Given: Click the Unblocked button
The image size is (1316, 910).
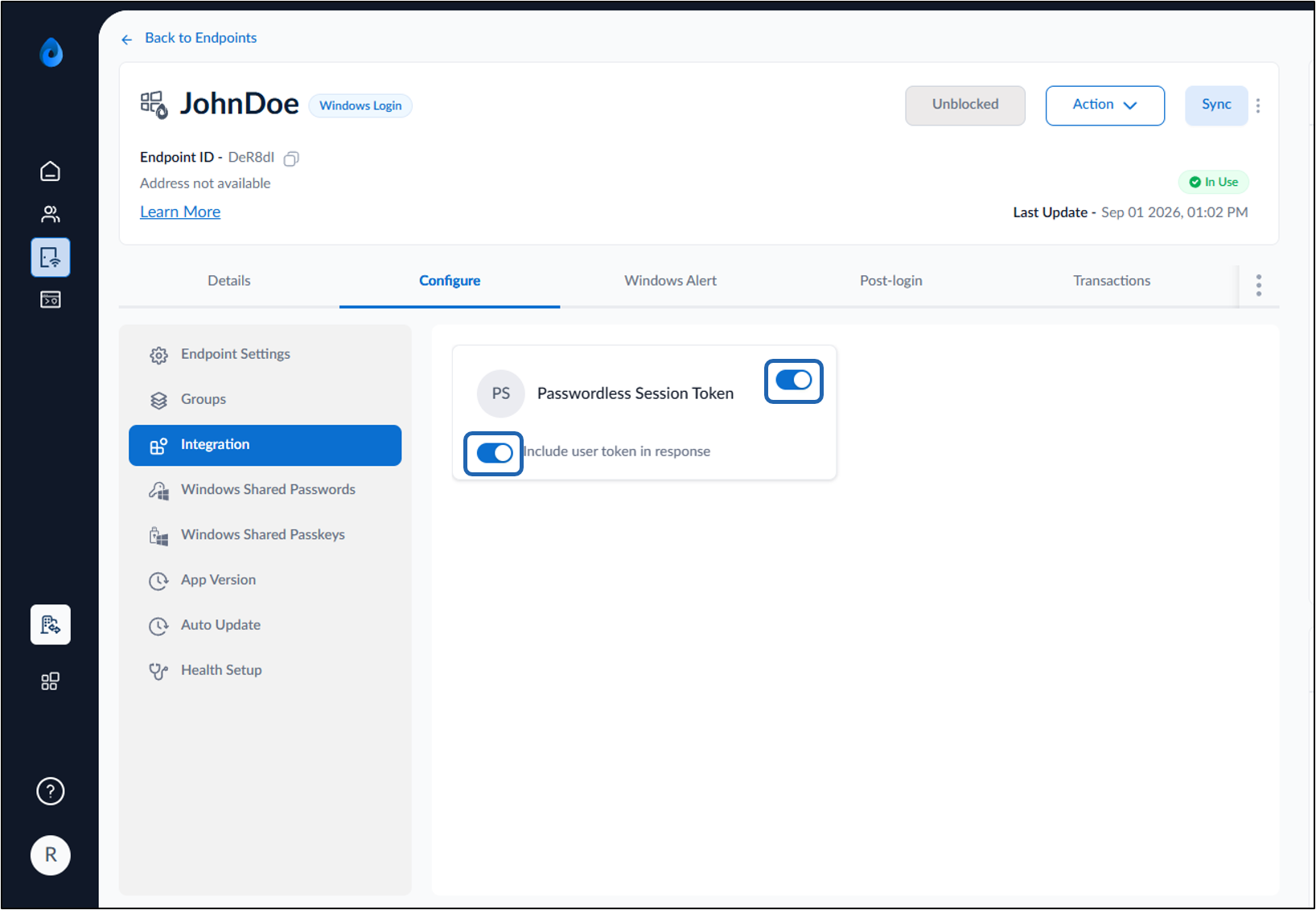Looking at the screenshot, I should [x=965, y=105].
